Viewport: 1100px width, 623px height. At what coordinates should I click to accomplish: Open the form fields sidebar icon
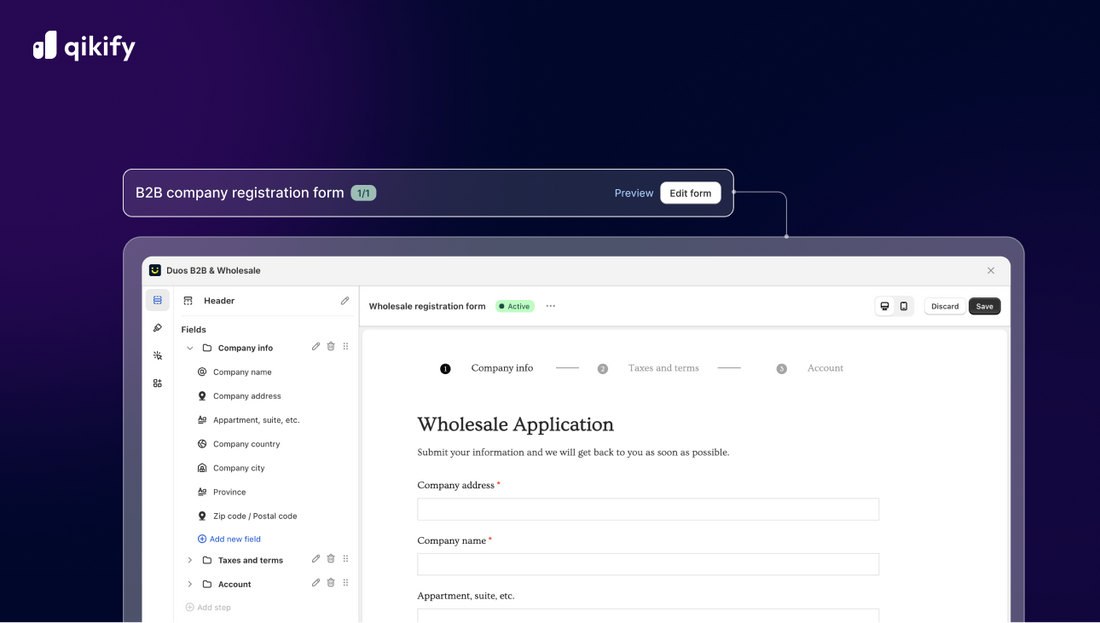[x=157, y=300]
